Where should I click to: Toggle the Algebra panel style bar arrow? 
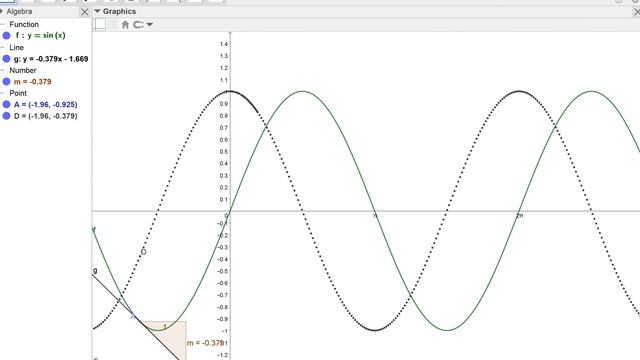2,11
